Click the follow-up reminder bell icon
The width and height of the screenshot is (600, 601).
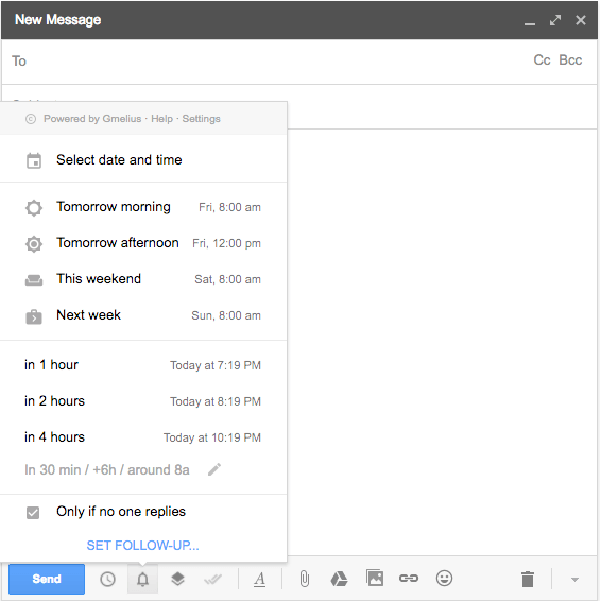pos(143,579)
